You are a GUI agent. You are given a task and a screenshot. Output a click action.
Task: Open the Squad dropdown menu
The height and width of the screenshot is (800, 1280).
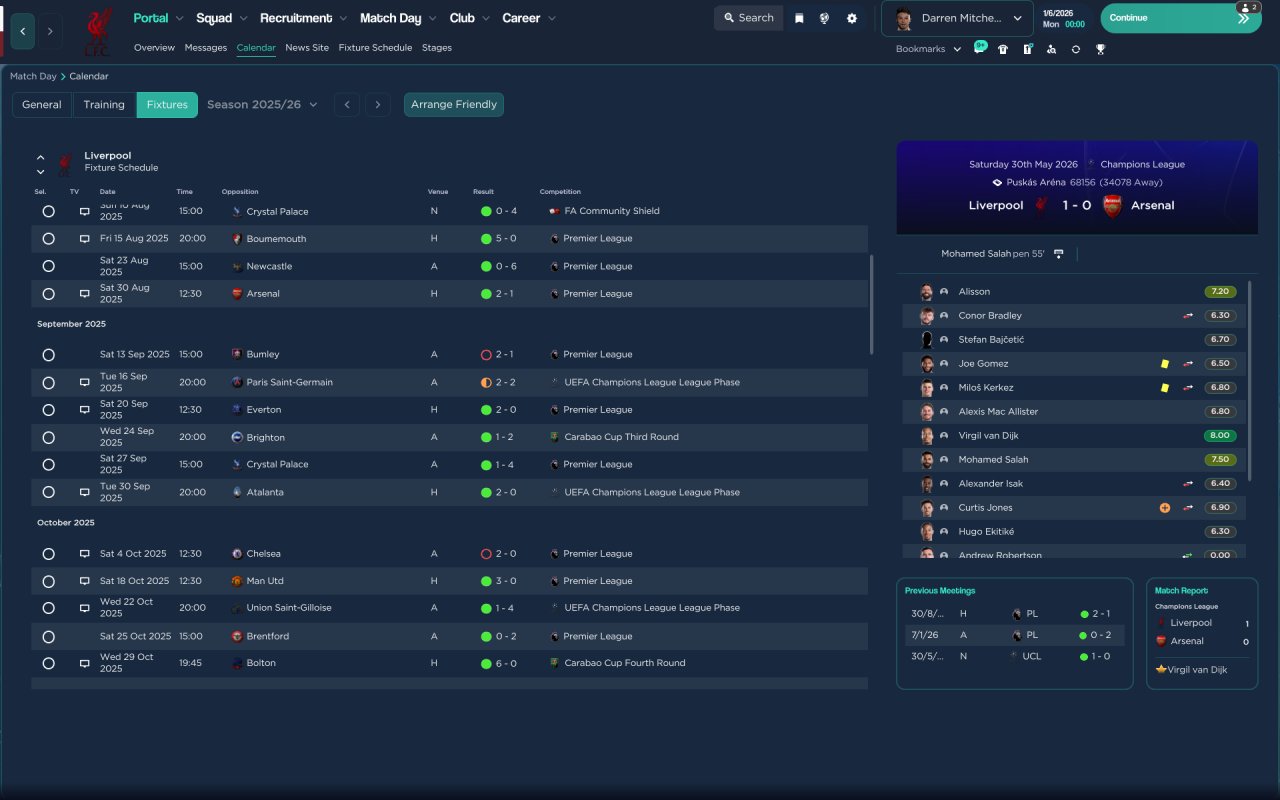pos(222,18)
